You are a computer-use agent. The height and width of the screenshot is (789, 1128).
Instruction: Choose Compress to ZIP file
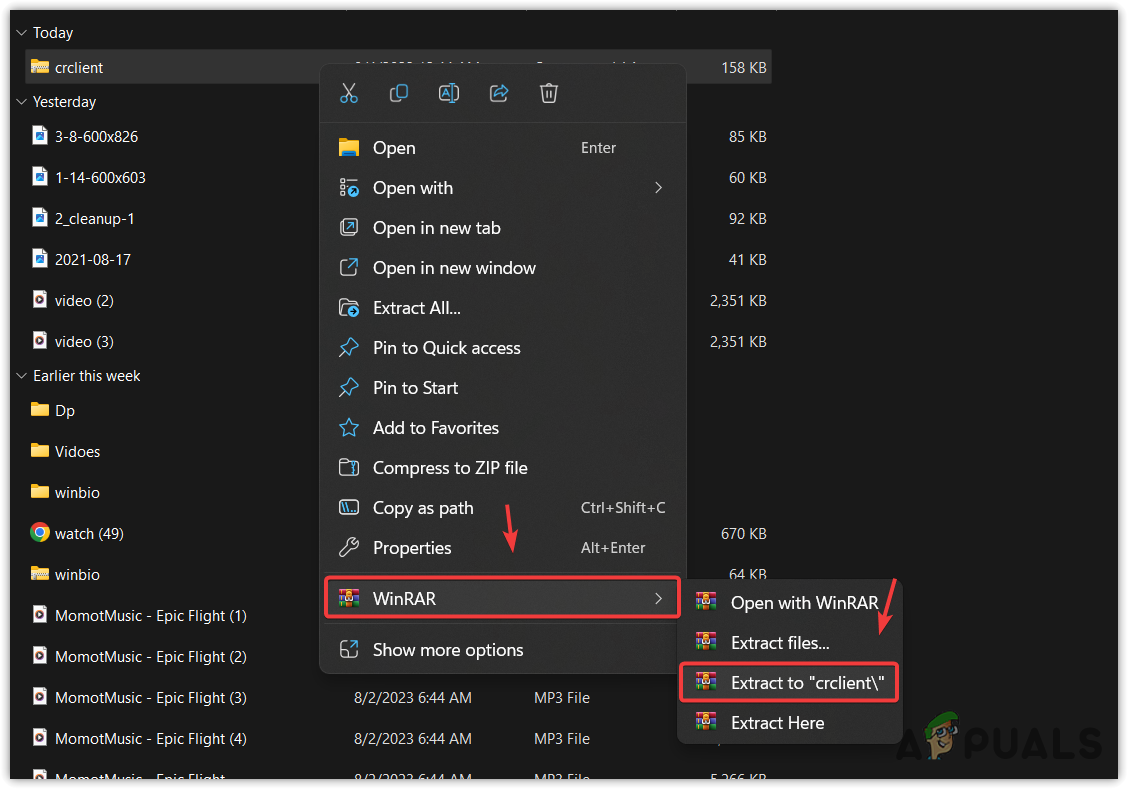point(450,468)
